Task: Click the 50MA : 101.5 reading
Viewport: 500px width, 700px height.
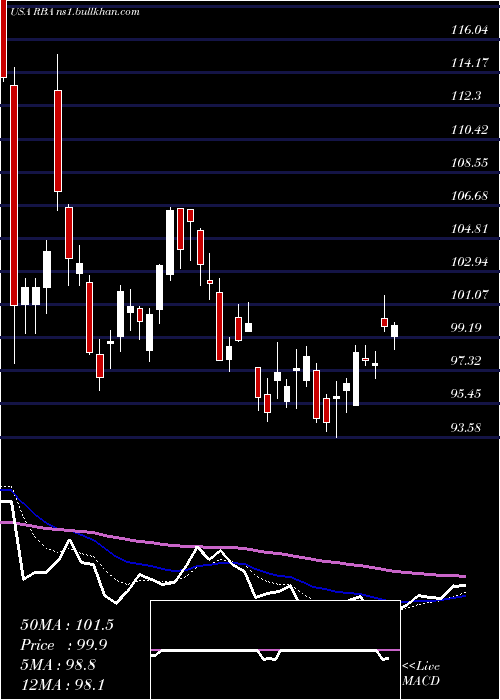Action: tap(67, 625)
